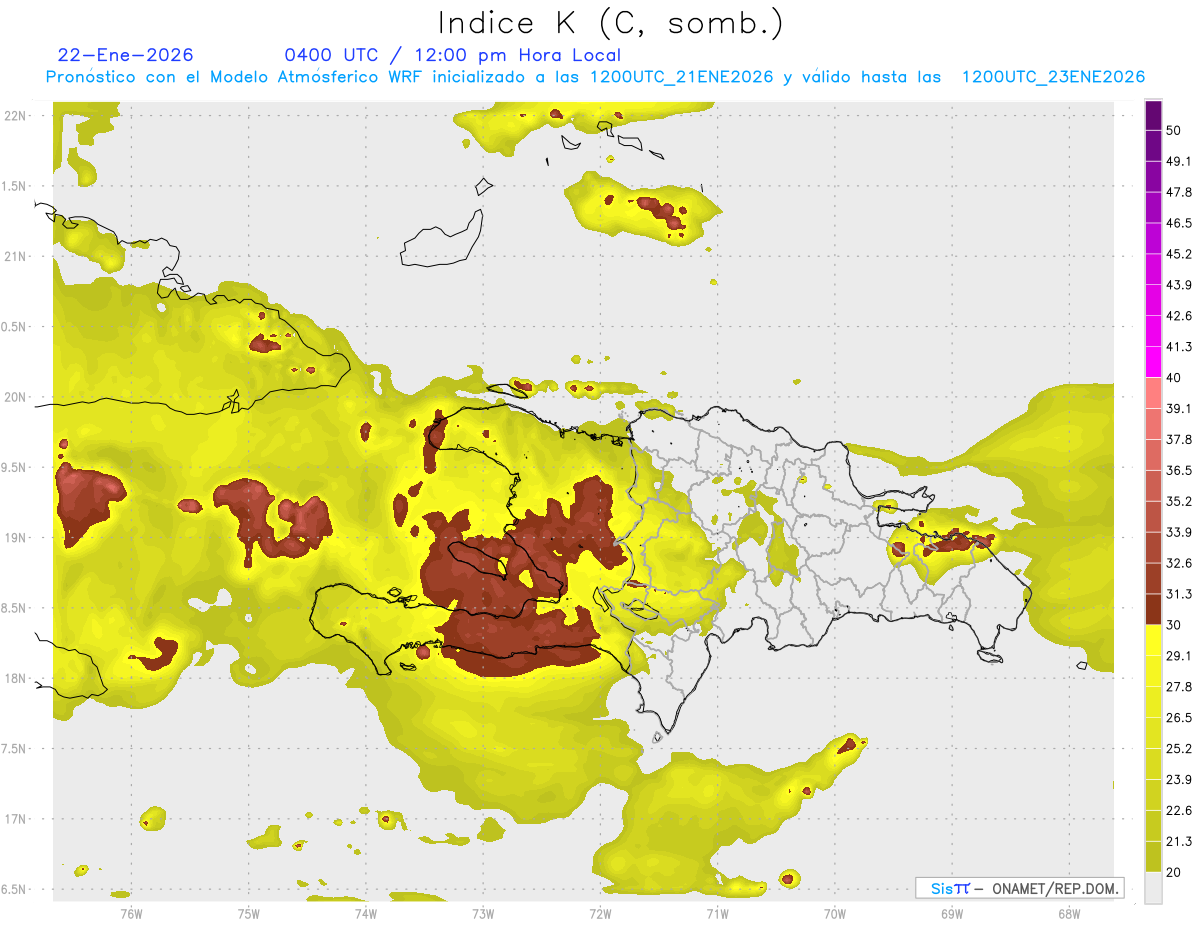Click the '20' color scale value
This screenshot has width=1200, height=927.
click(x=1174, y=872)
